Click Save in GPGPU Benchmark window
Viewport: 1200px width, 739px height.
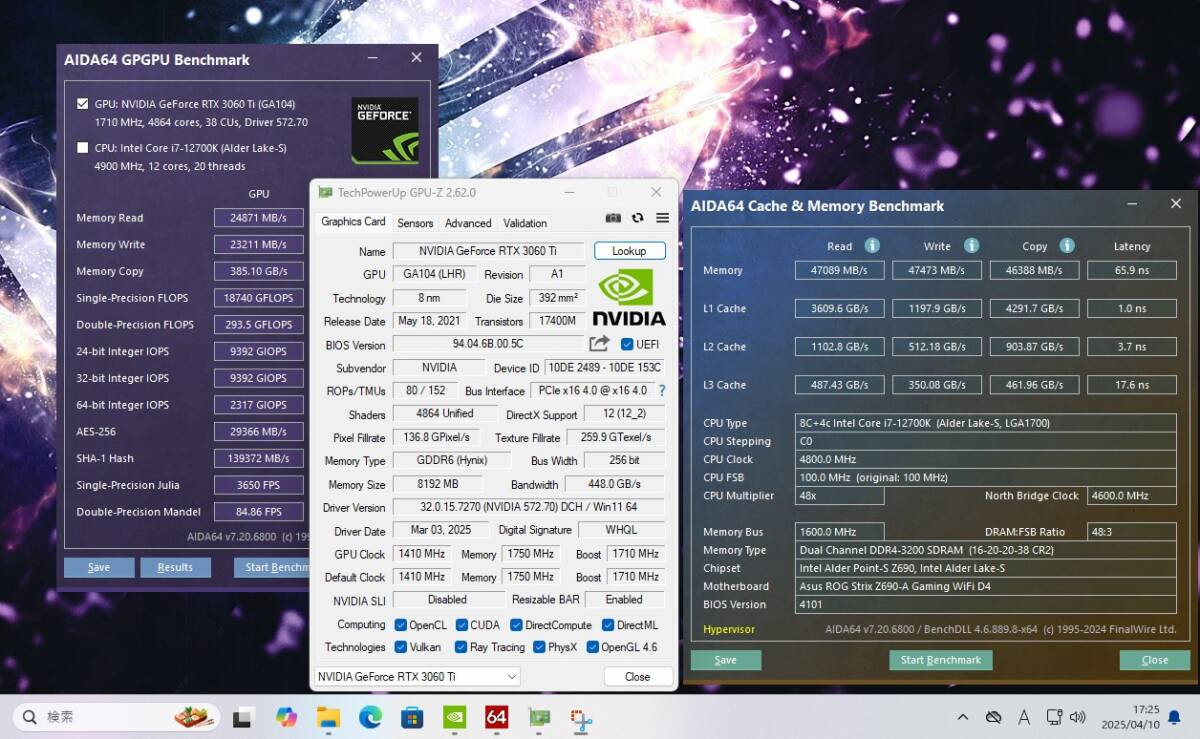coord(99,567)
